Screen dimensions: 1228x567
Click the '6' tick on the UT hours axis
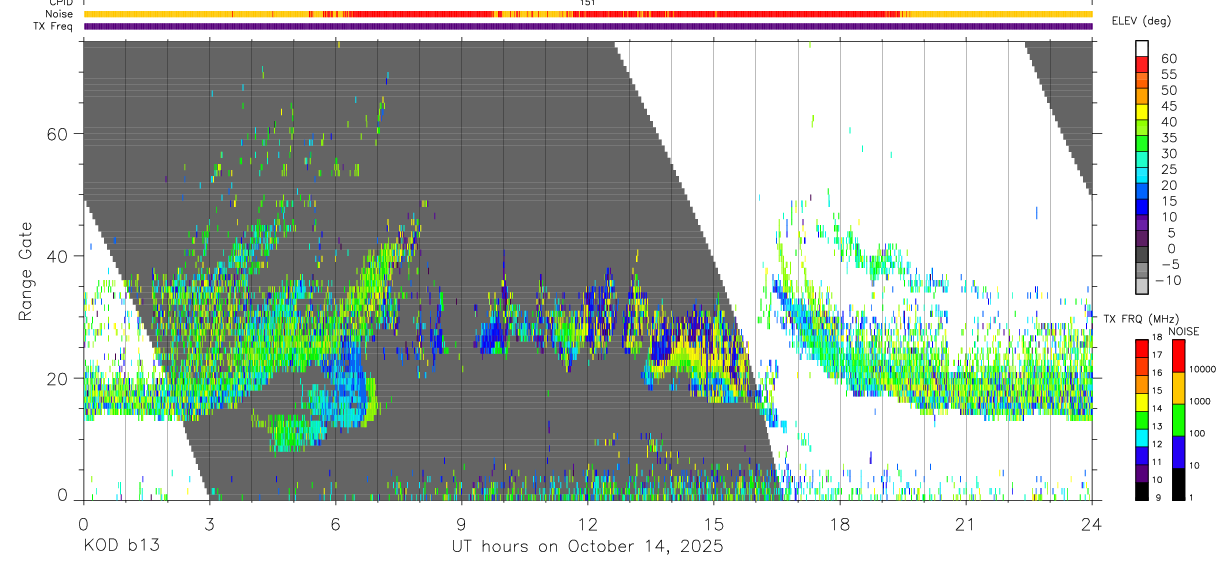tap(335, 523)
